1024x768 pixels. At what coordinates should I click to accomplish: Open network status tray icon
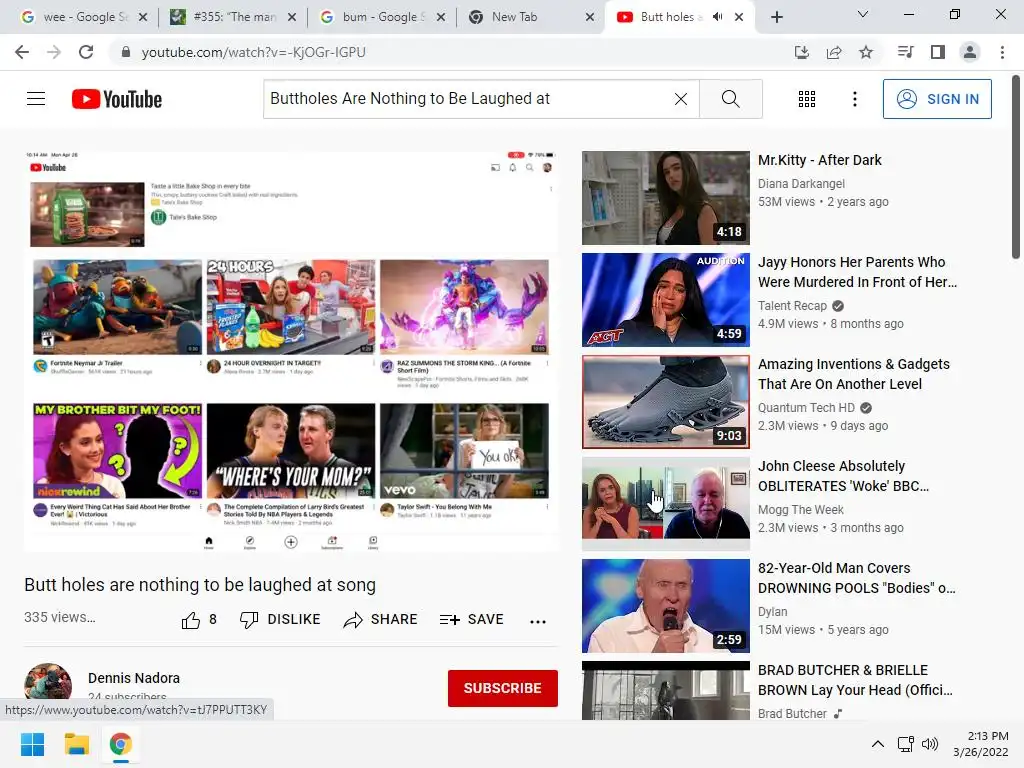tap(905, 744)
